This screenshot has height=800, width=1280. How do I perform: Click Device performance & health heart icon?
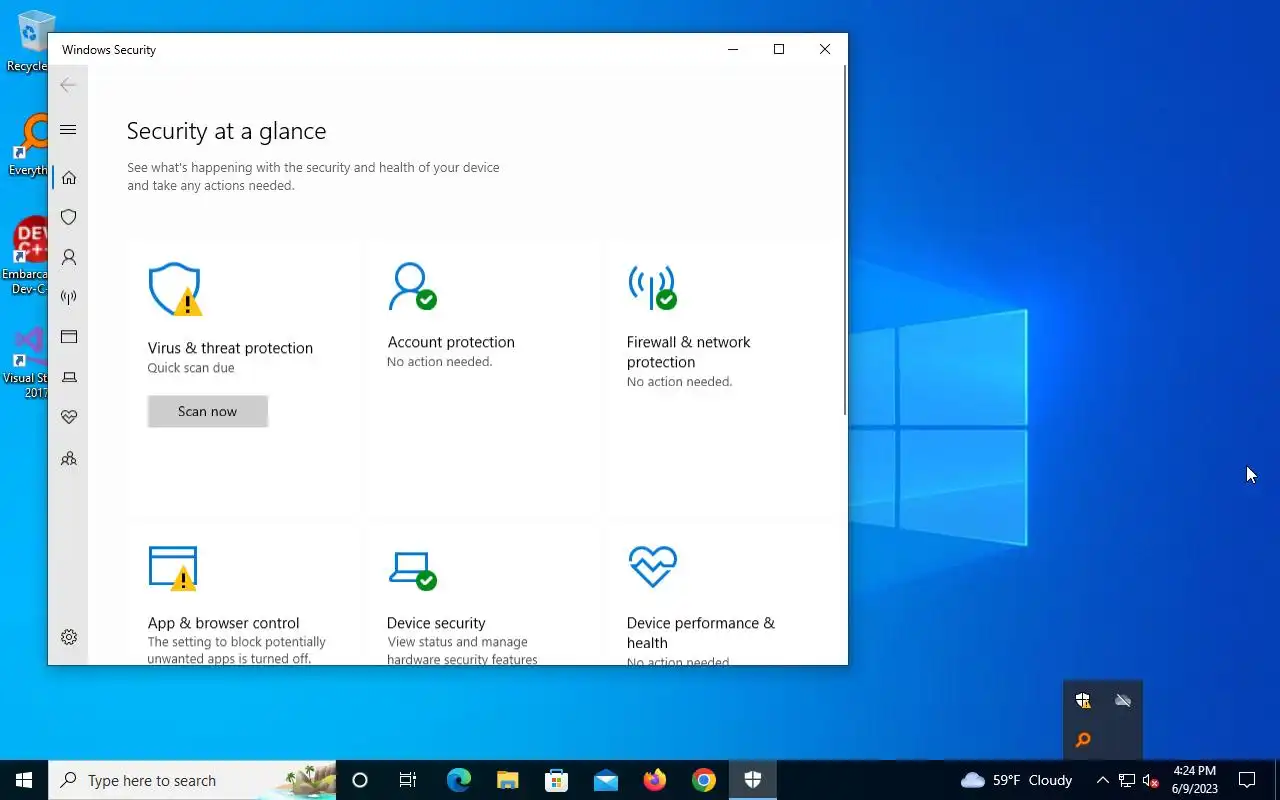pyautogui.click(x=652, y=567)
